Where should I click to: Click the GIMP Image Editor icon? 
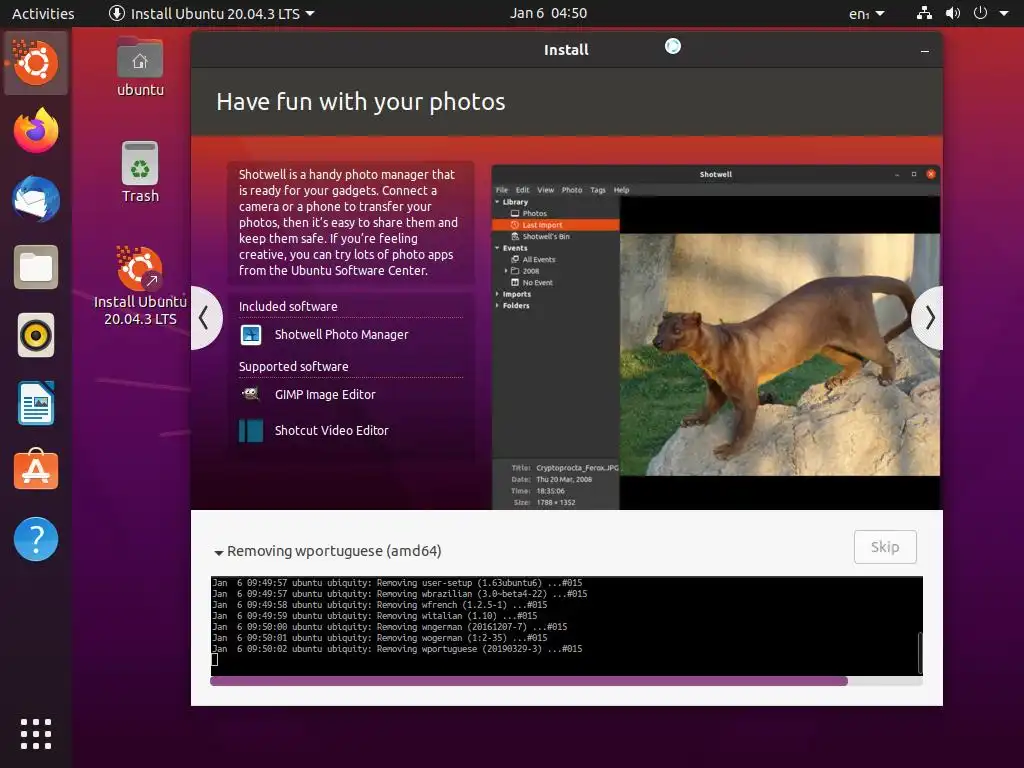click(251, 394)
